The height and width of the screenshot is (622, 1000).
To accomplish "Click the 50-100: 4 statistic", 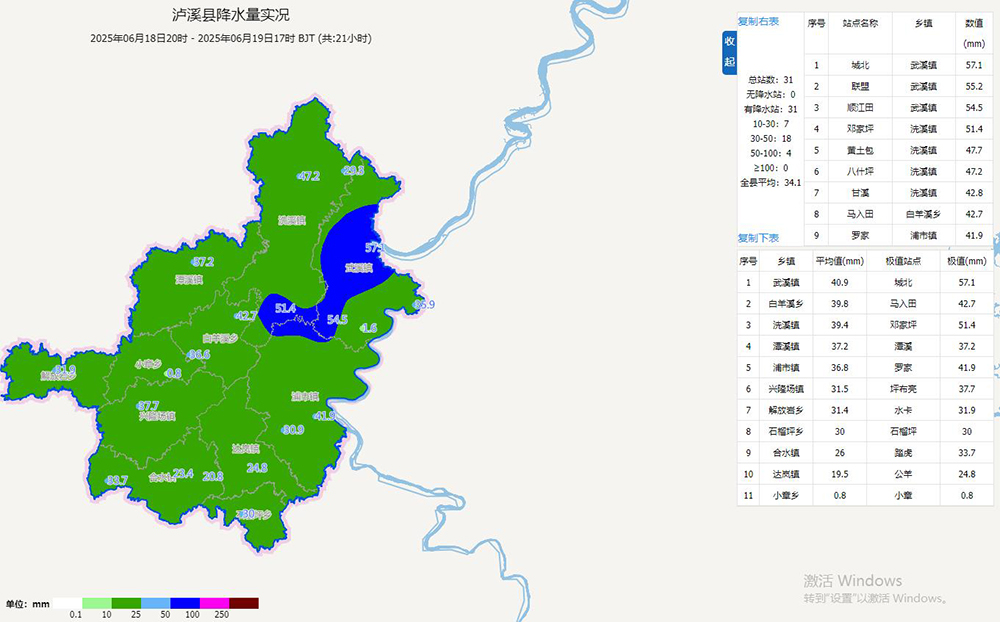I will (x=770, y=153).
